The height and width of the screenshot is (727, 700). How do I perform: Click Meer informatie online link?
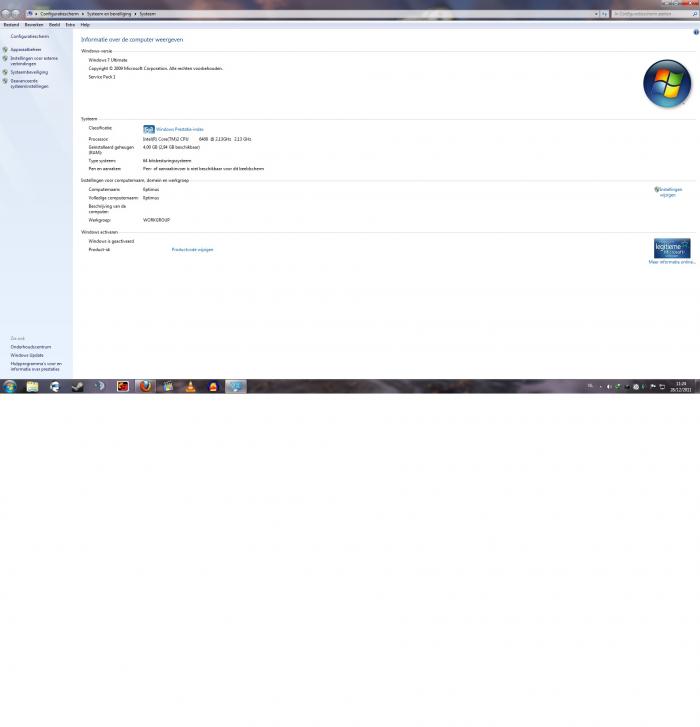[x=672, y=262]
